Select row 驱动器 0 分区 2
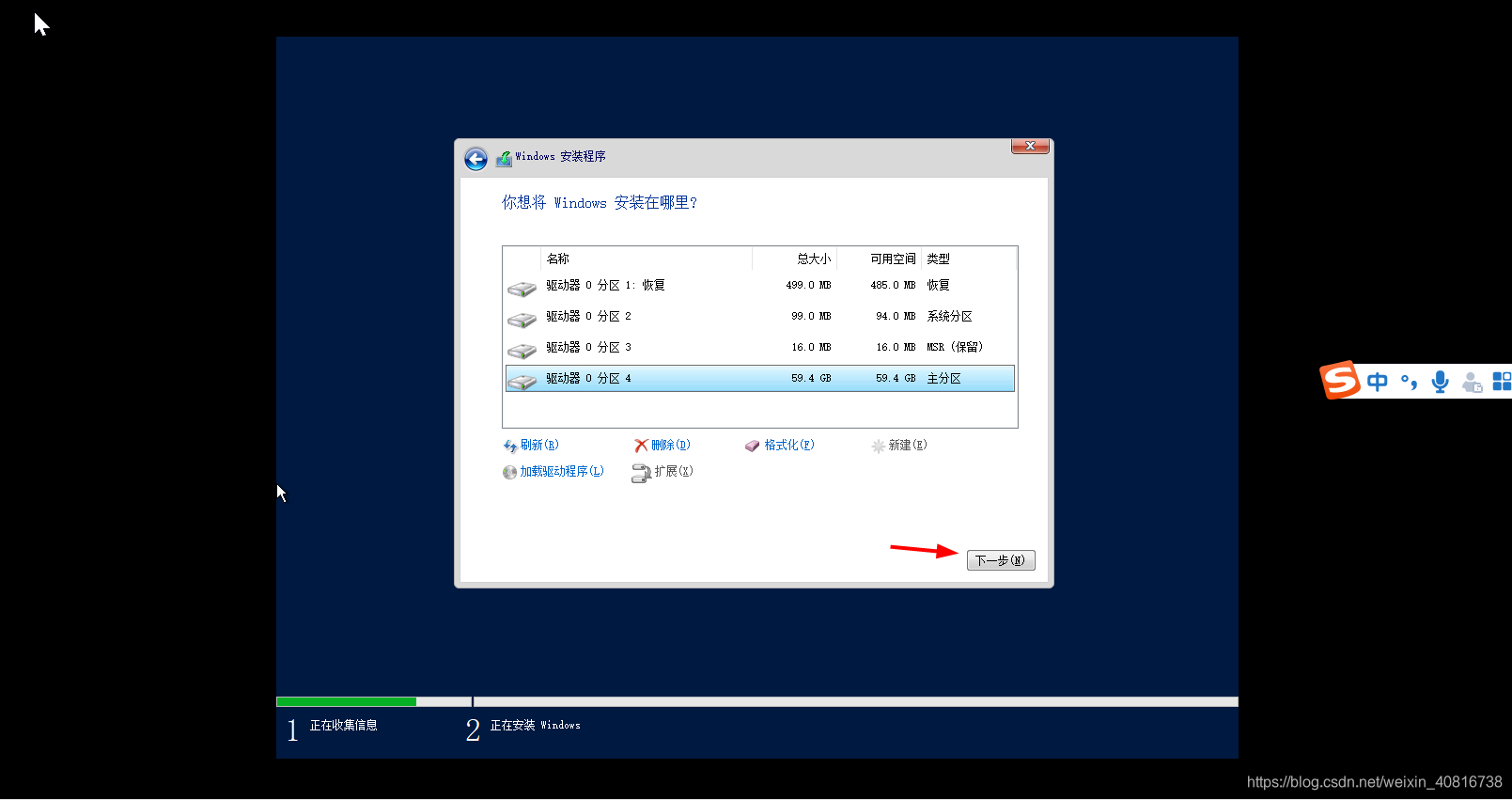This screenshot has height=800, width=1512. [x=759, y=317]
